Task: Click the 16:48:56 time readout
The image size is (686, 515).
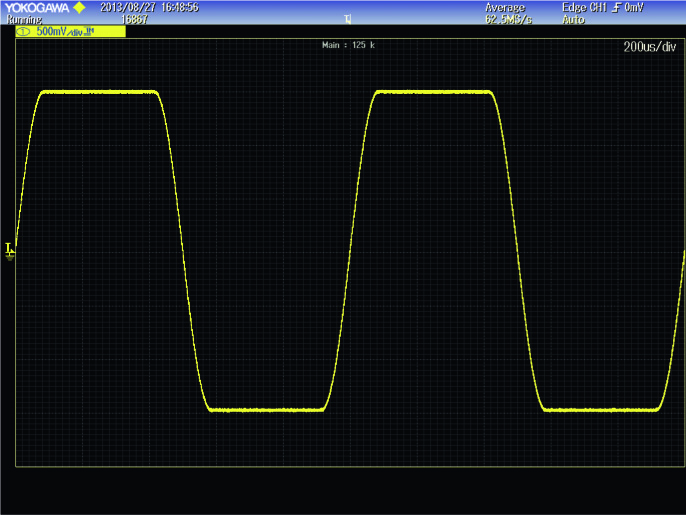Action: [180, 7]
